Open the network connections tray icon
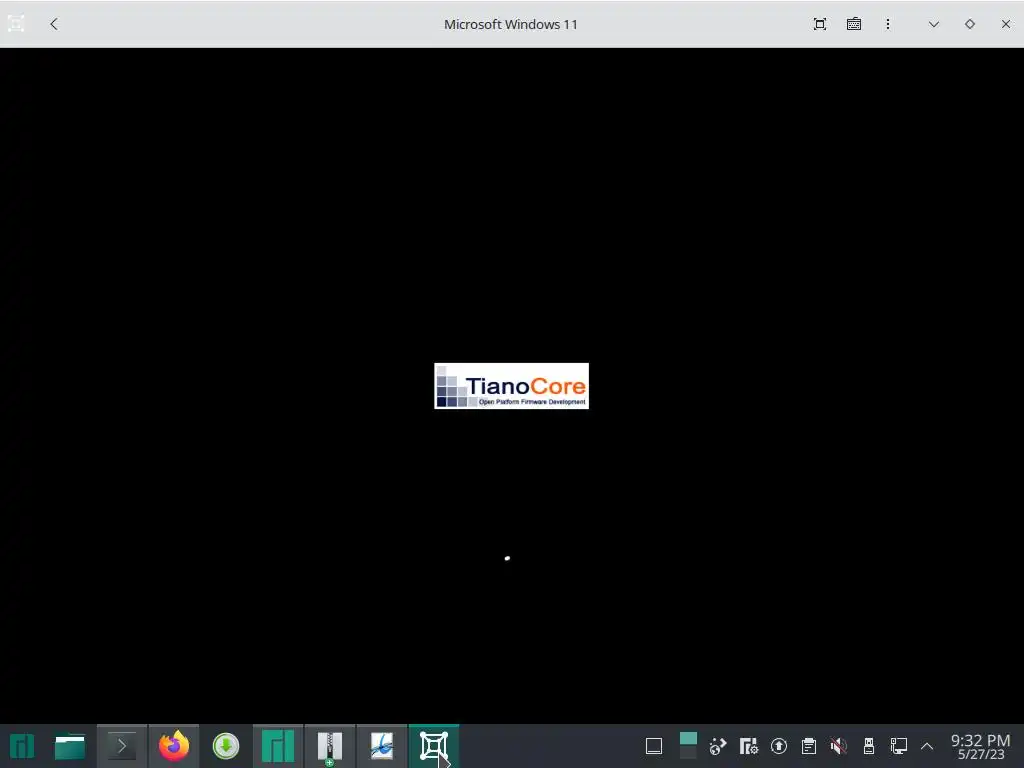 899,746
